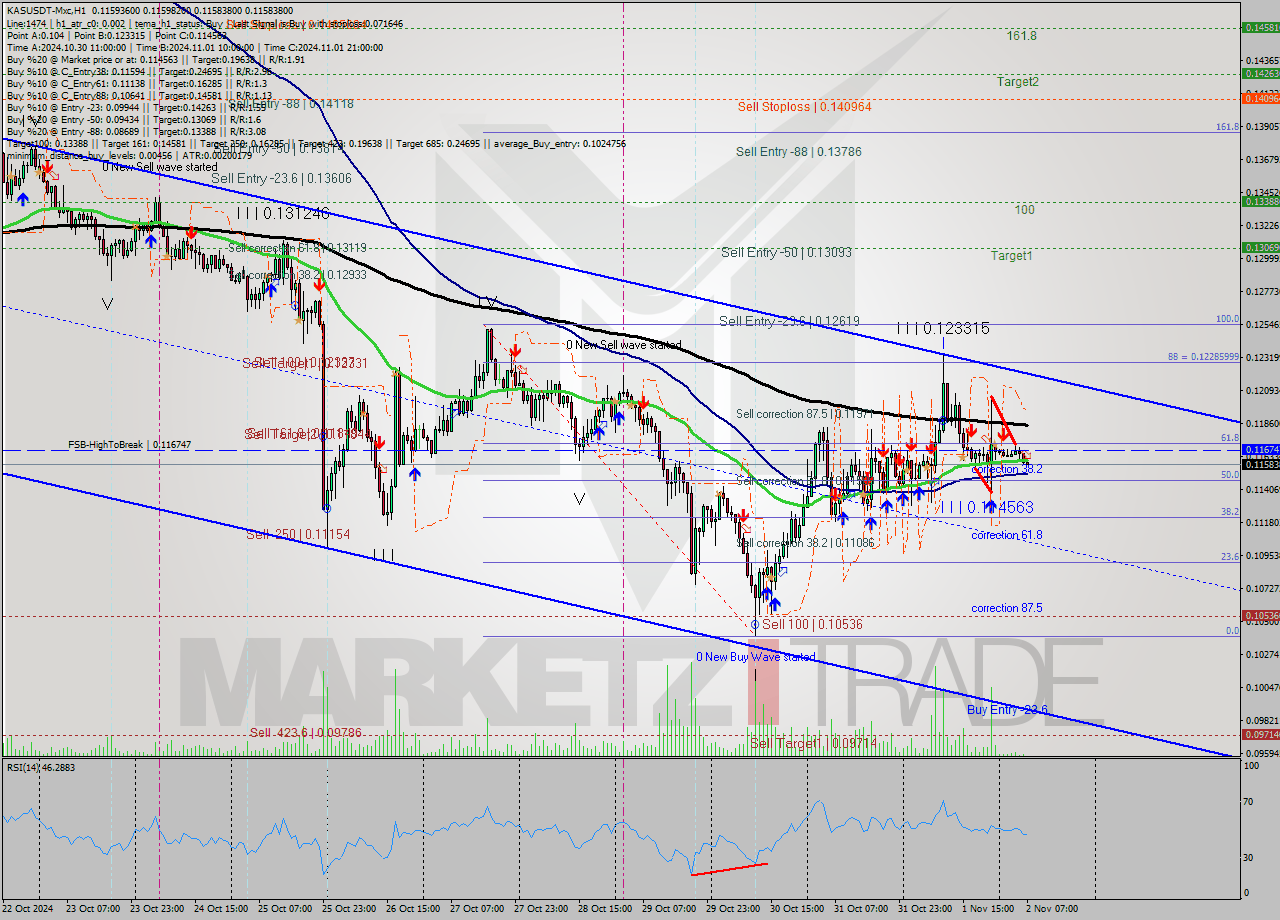
Task: Click the orange 0.14096 price tag
Action: [x=1259, y=98]
